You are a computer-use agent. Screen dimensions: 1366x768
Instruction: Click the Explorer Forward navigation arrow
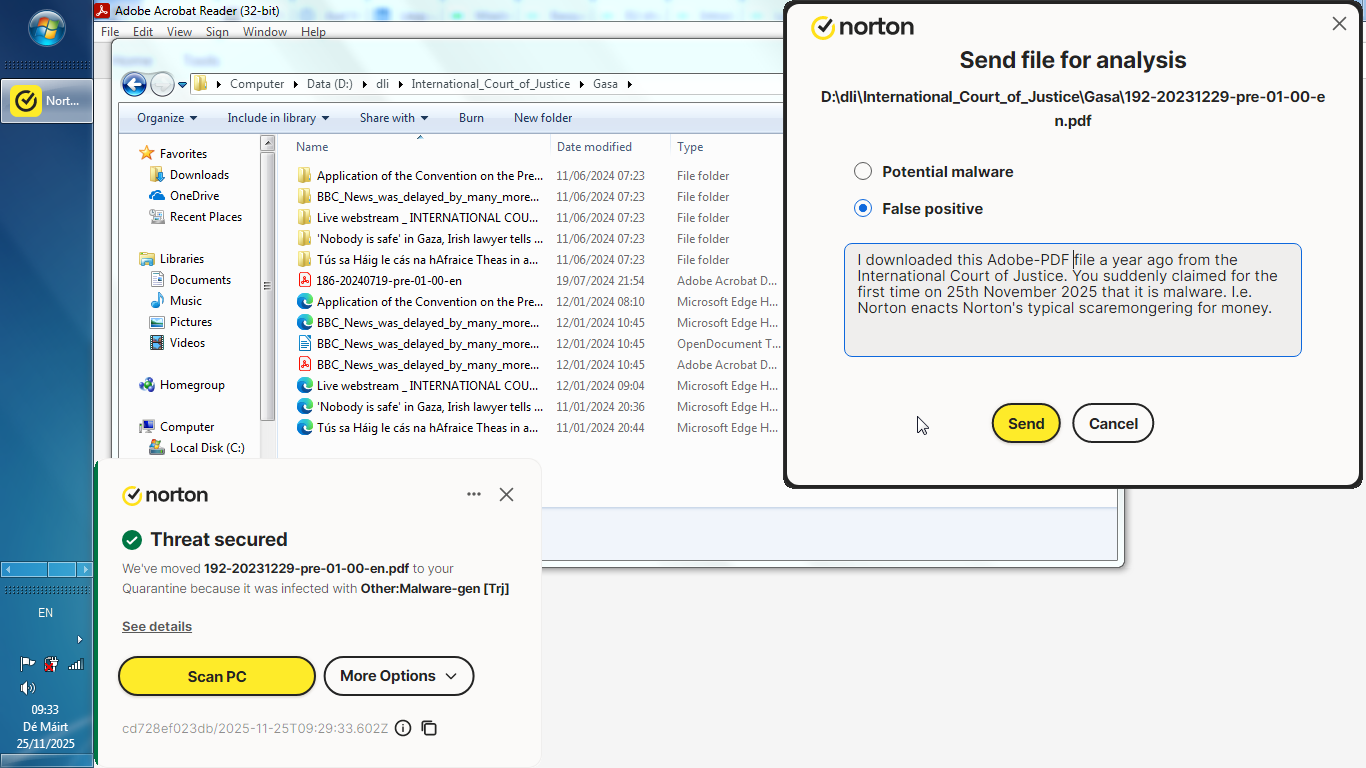162,84
